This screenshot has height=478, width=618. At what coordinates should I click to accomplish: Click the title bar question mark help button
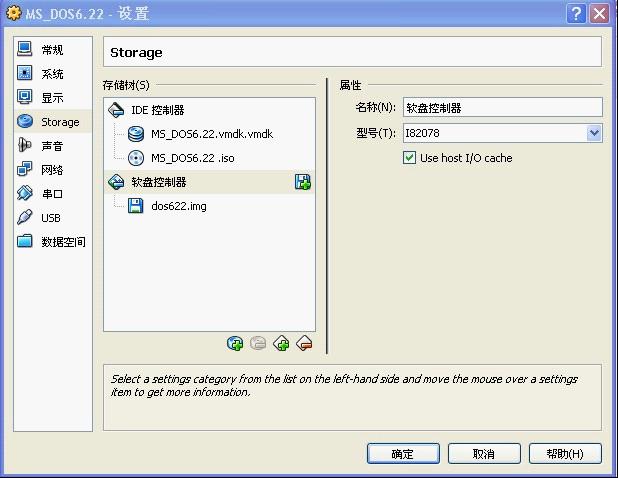(x=576, y=14)
